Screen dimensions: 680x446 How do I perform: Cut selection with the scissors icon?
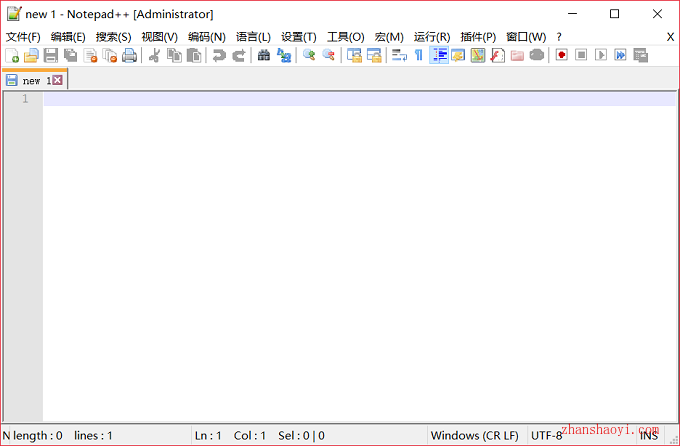(x=154, y=56)
